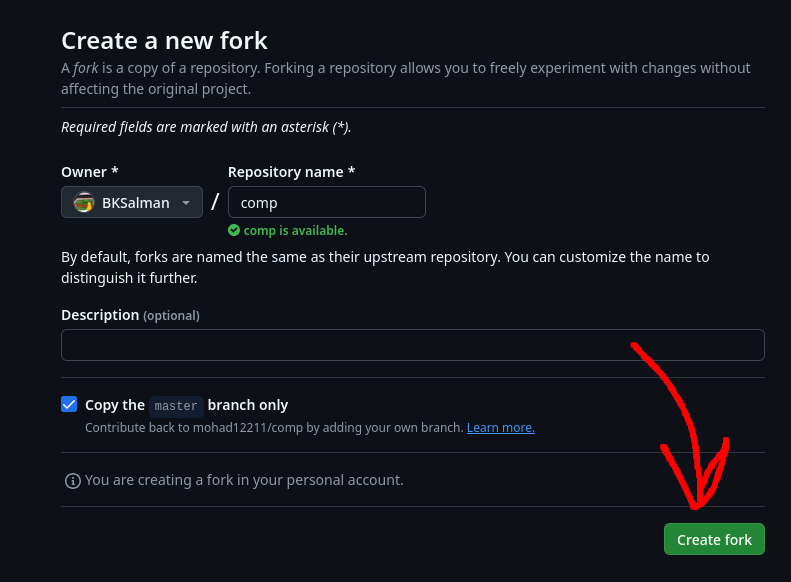
Task: Click the master branch code label
Action: (x=176, y=406)
